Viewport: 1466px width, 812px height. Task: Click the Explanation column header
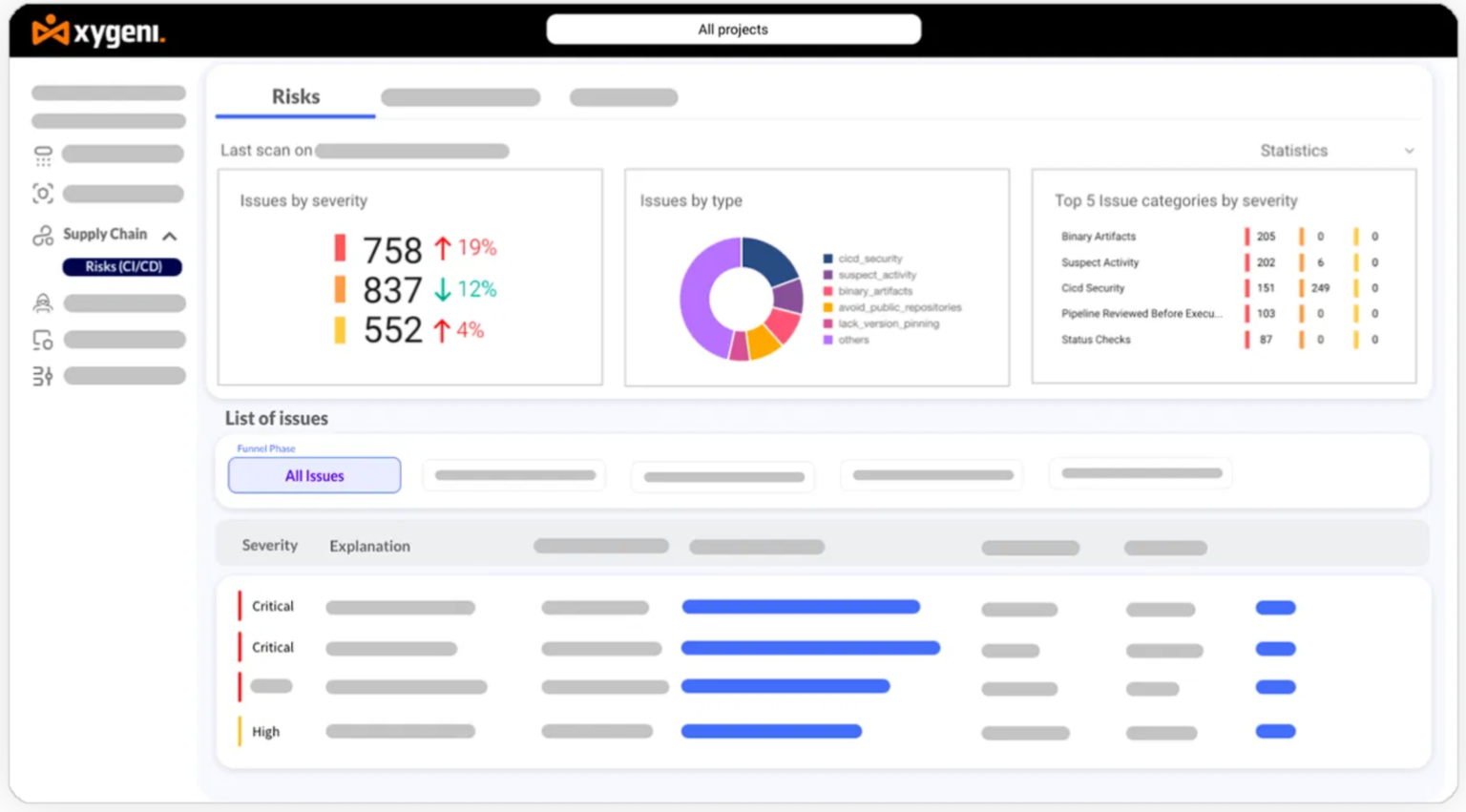[370, 547]
